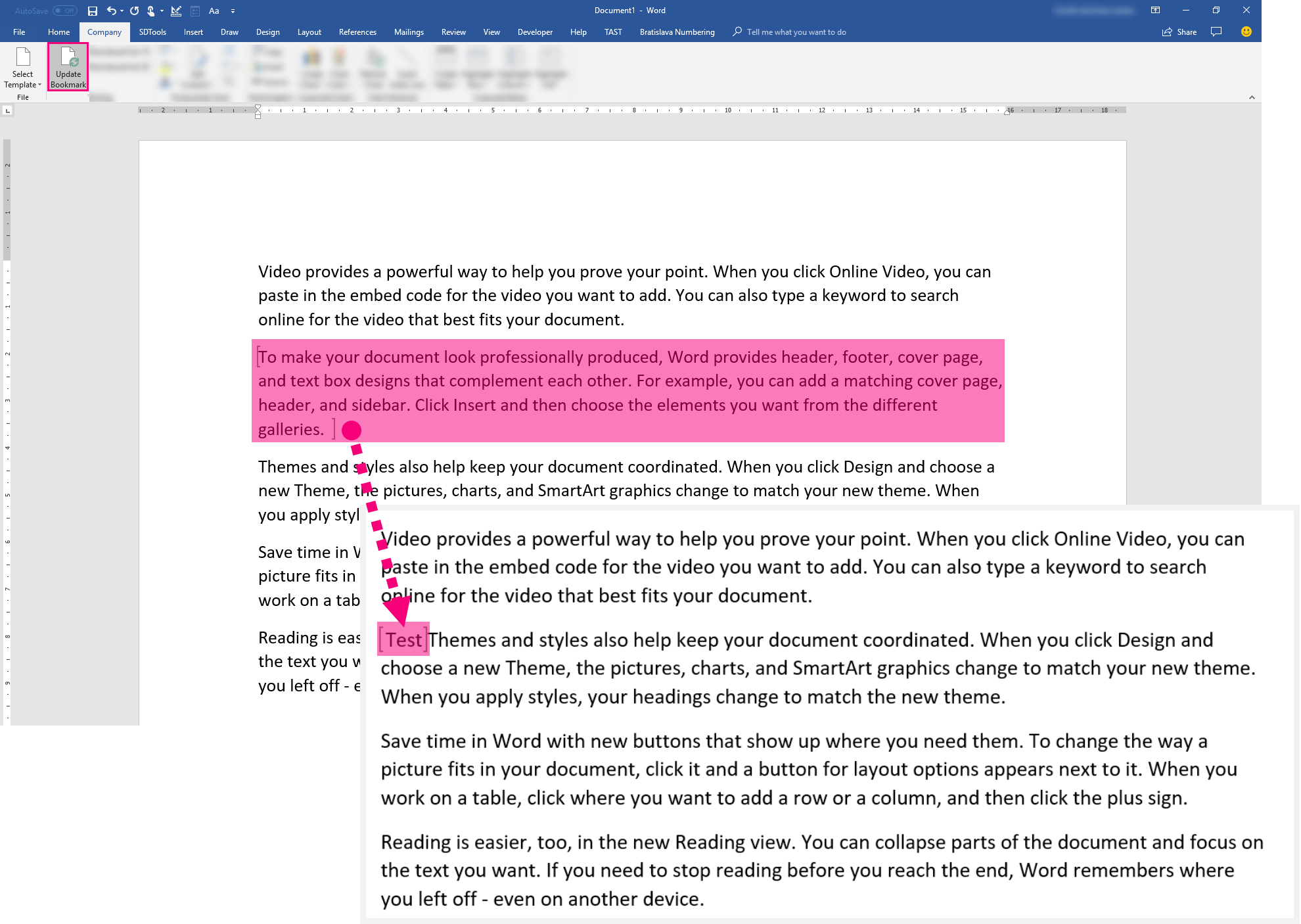Open the Mailings tab
This screenshot has height=924, width=1301.
coord(409,32)
